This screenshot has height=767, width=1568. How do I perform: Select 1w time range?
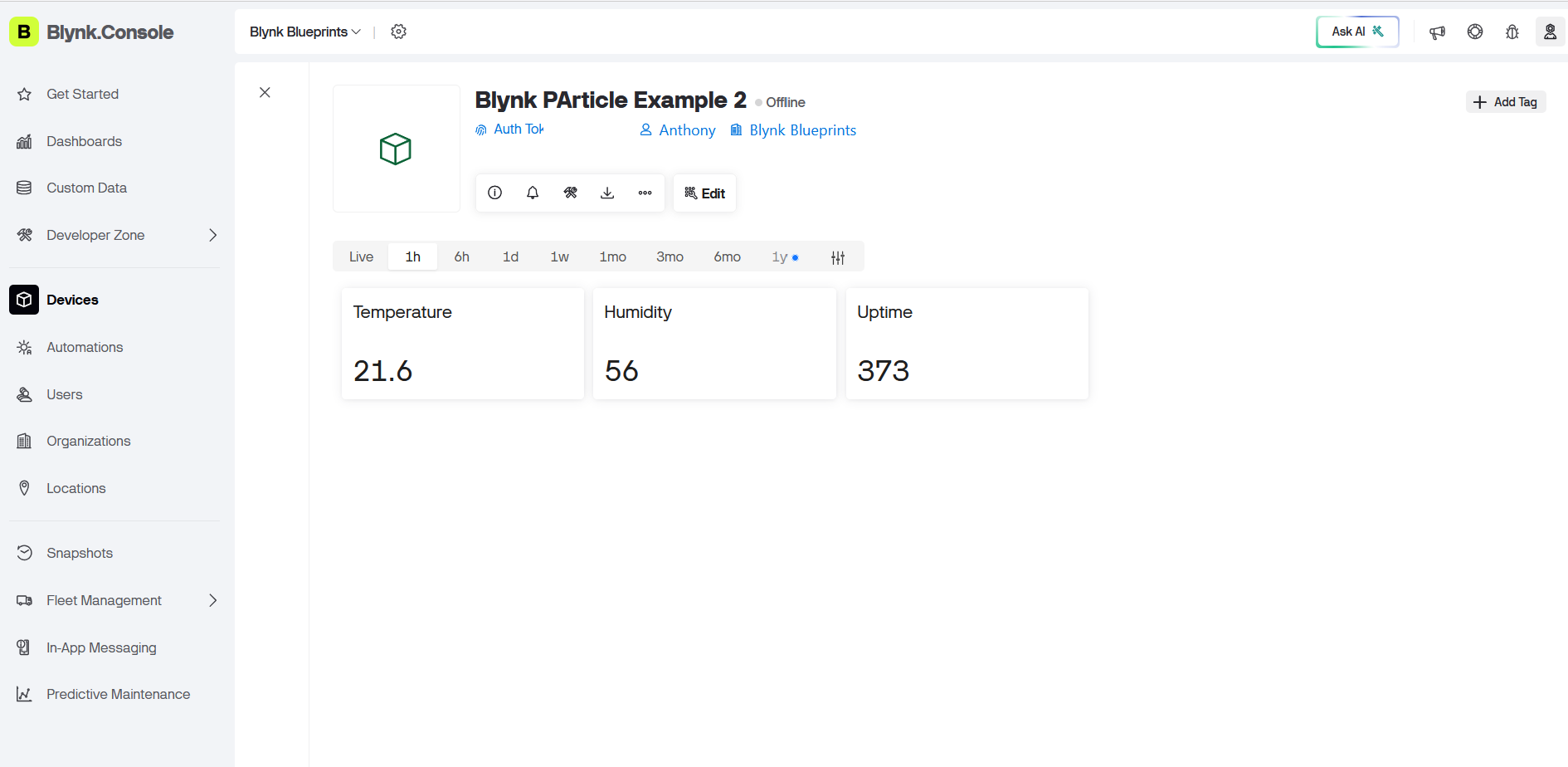pos(560,256)
